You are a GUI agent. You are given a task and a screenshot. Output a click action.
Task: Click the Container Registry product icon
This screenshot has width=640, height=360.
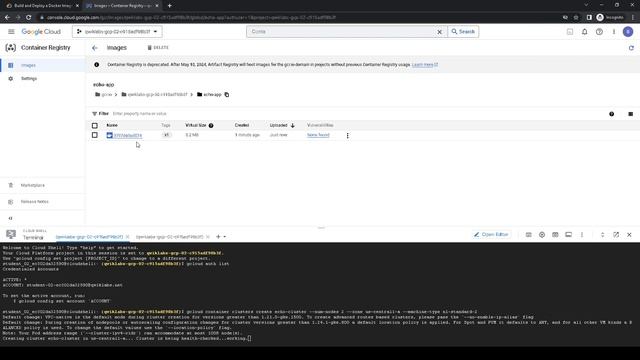pos(11,48)
